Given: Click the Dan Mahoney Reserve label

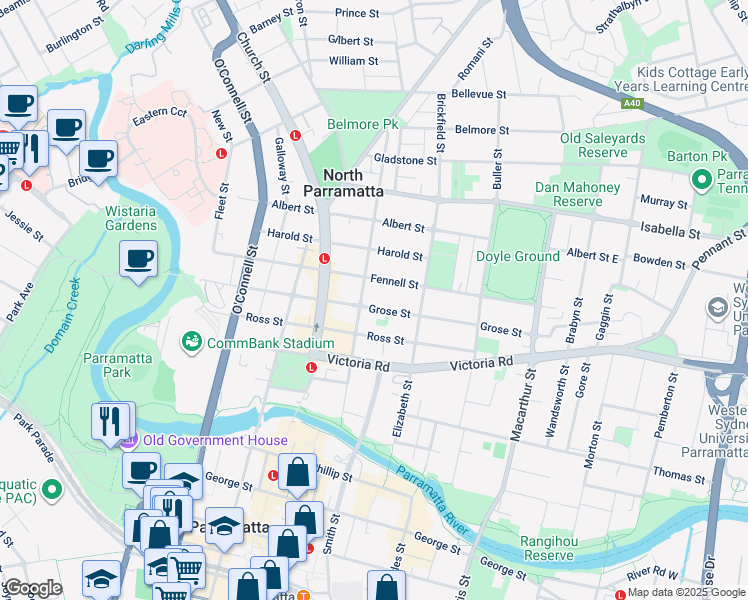Looking at the screenshot, I should pos(569,194).
